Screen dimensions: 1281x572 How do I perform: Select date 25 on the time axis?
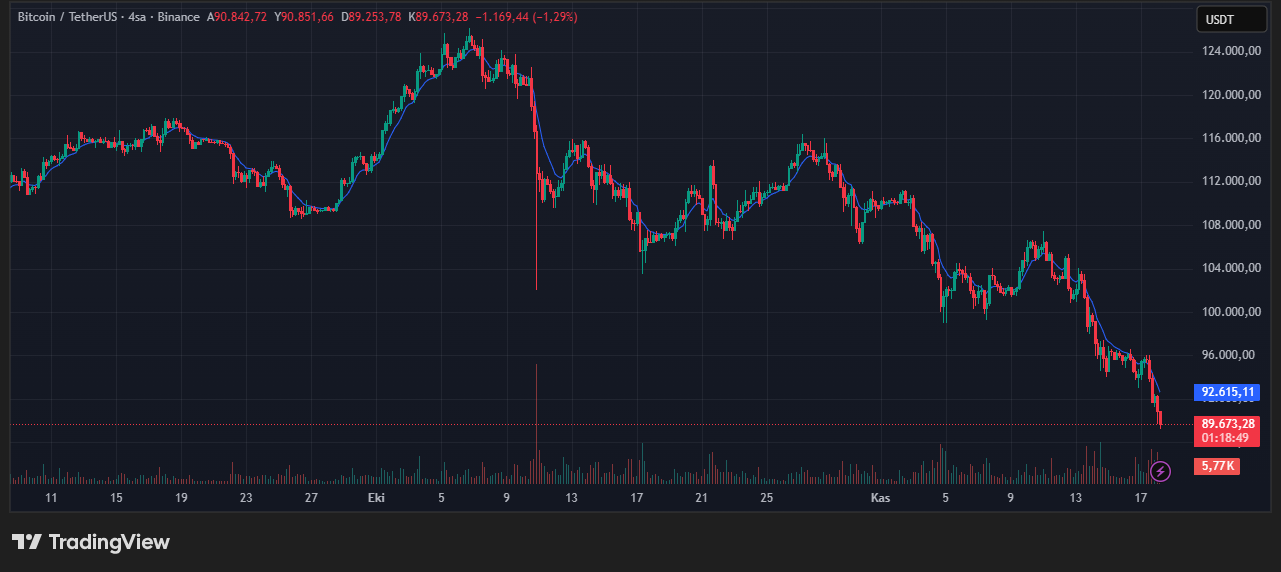[766, 498]
